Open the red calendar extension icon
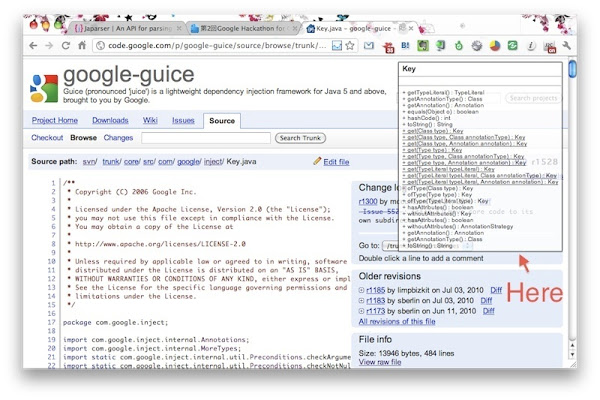The image size is (600, 400). point(388,47)
